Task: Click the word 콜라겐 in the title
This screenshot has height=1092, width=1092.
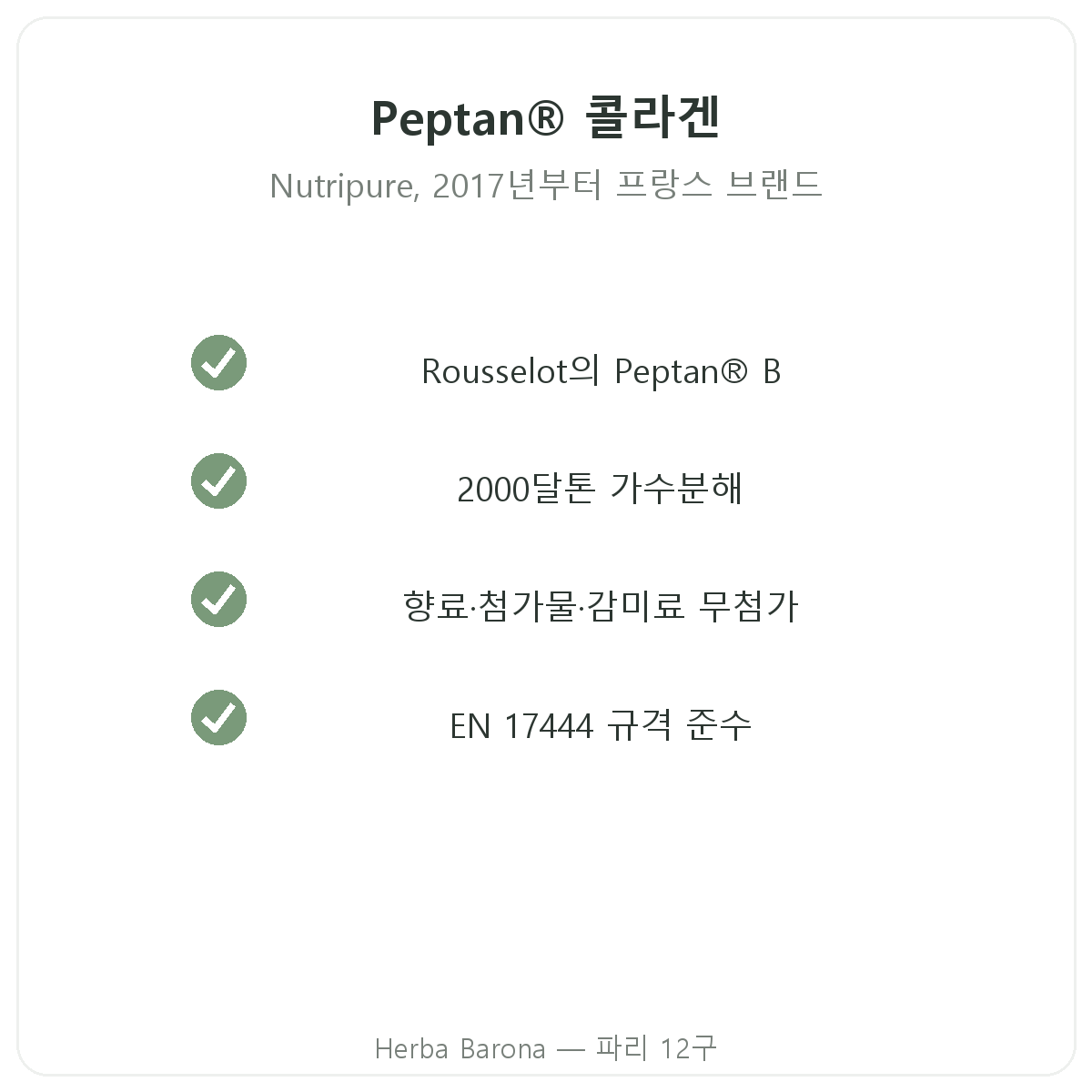Action: pos(653,118)
